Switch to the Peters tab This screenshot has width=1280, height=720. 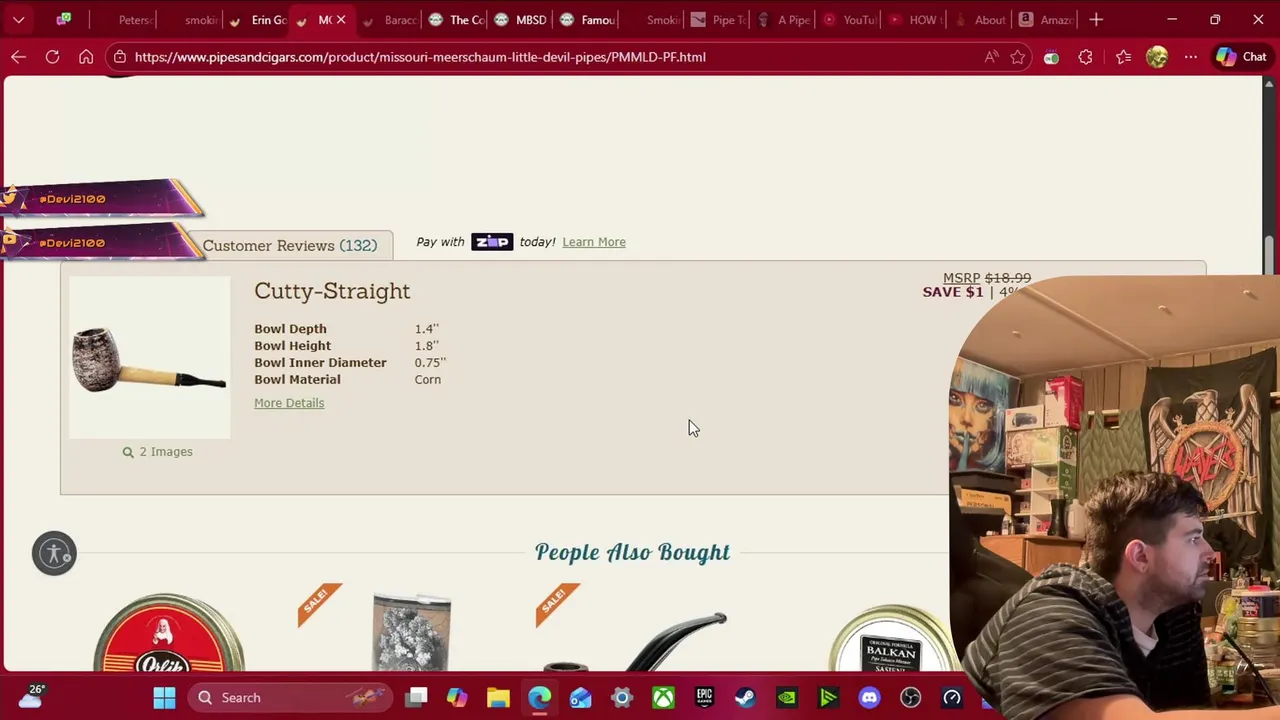coord(124,19)
